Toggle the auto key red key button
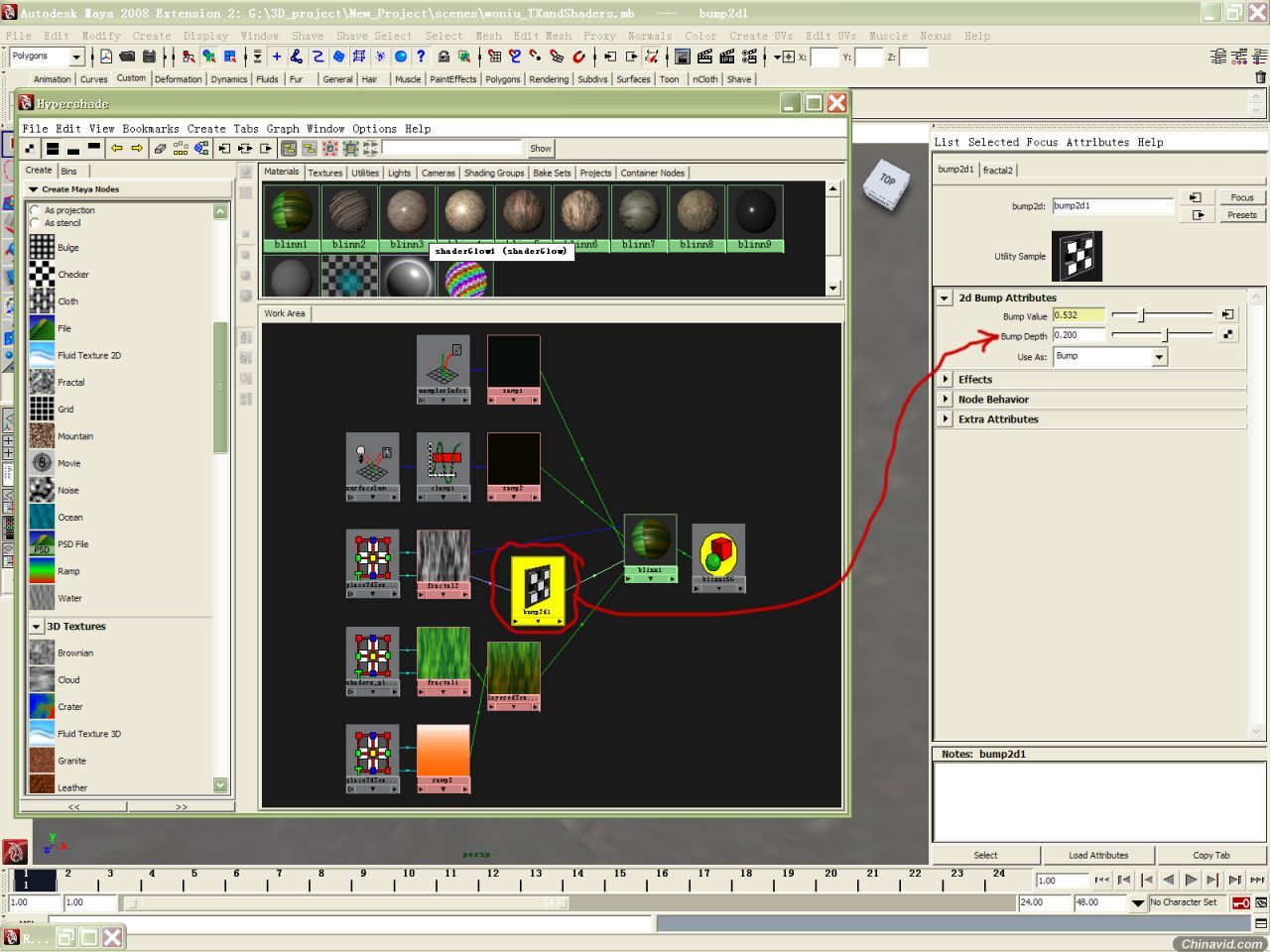Screen dimensions: 1270x952 coord(1240,902)
